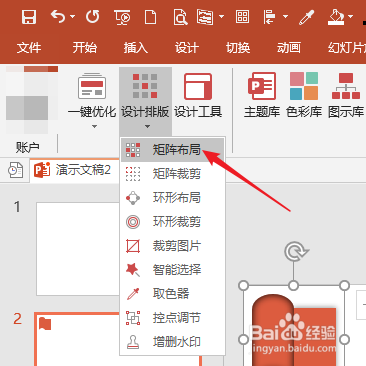The width and height of the screenshot is (366, 366).
Task: Open the 色彩库 color library
Action: click(304, 95)
